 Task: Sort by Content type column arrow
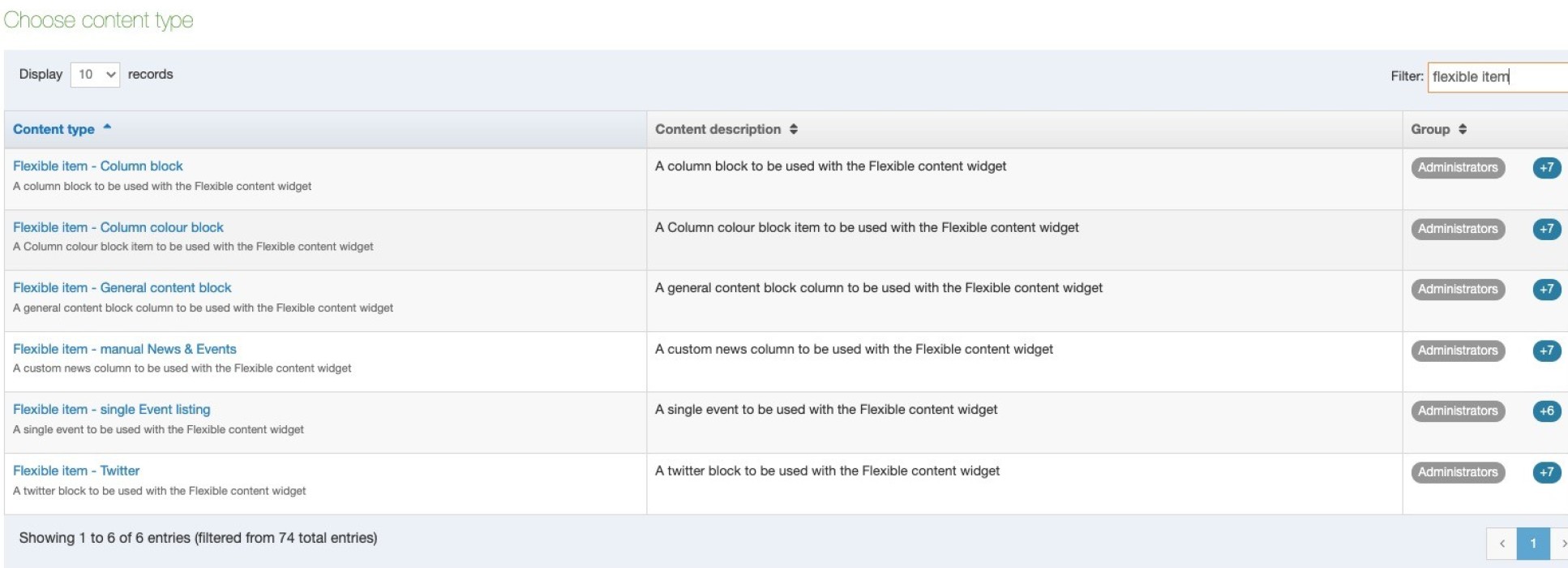tap(107, 128)
